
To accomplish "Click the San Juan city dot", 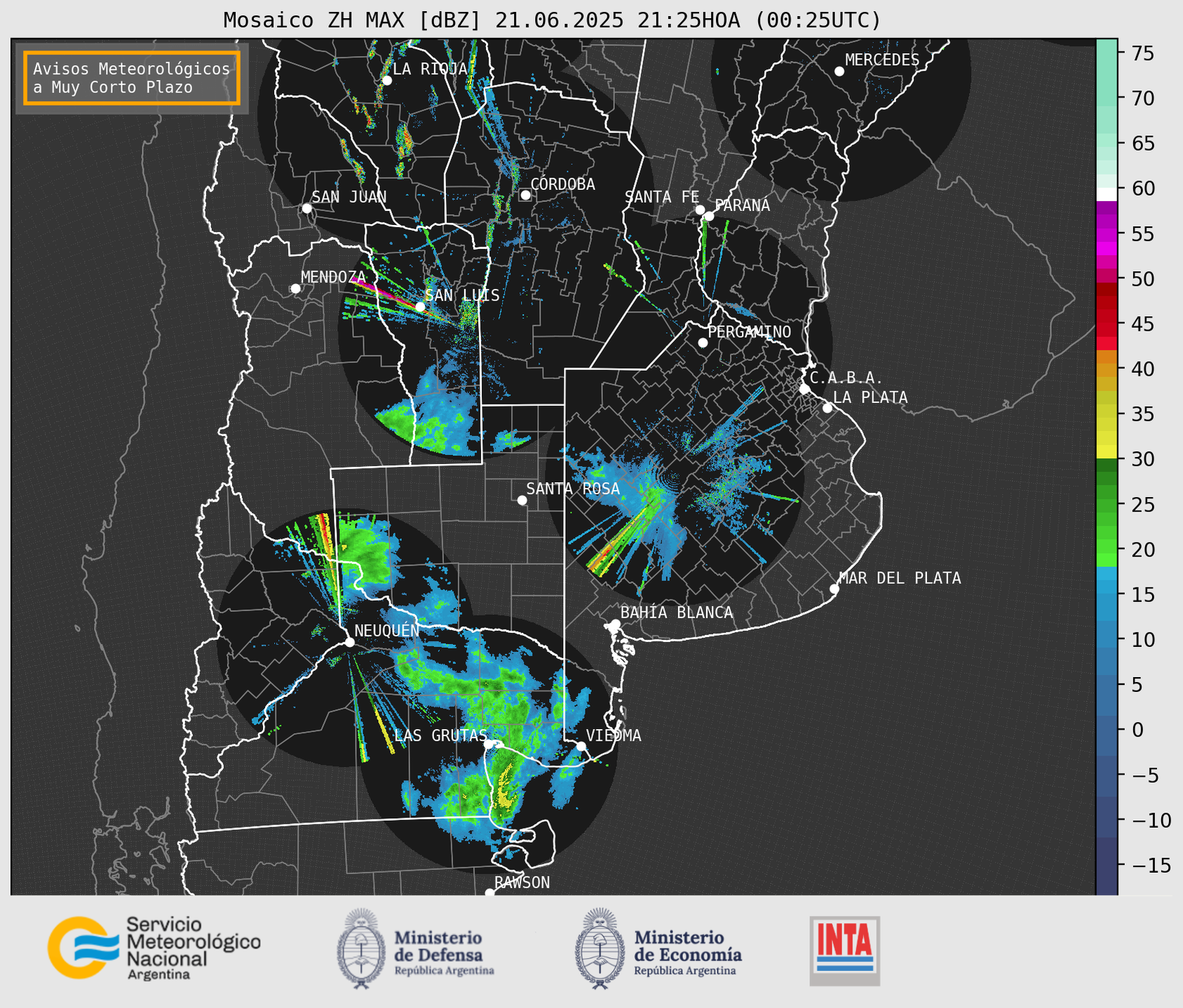I will point(306,208).
